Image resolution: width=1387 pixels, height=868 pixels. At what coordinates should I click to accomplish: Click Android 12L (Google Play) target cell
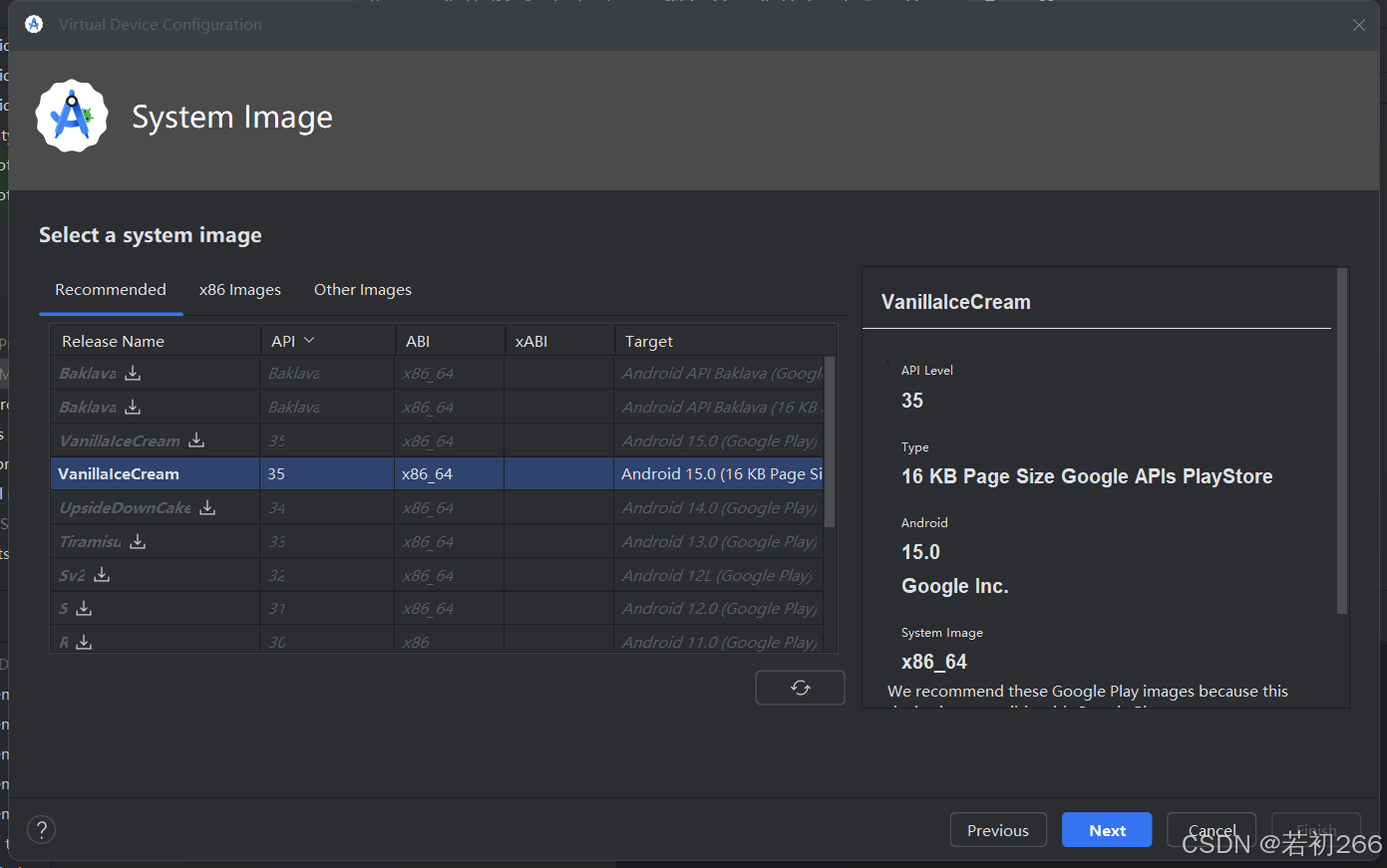click(720, 576)
